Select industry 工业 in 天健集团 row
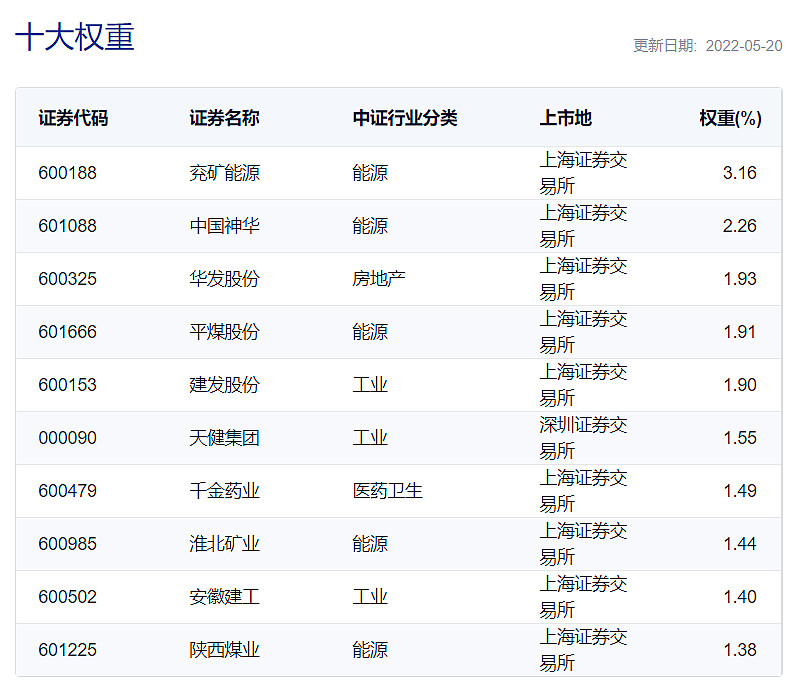The width and height of the screenshot is (800, 696). coord(370,438)
